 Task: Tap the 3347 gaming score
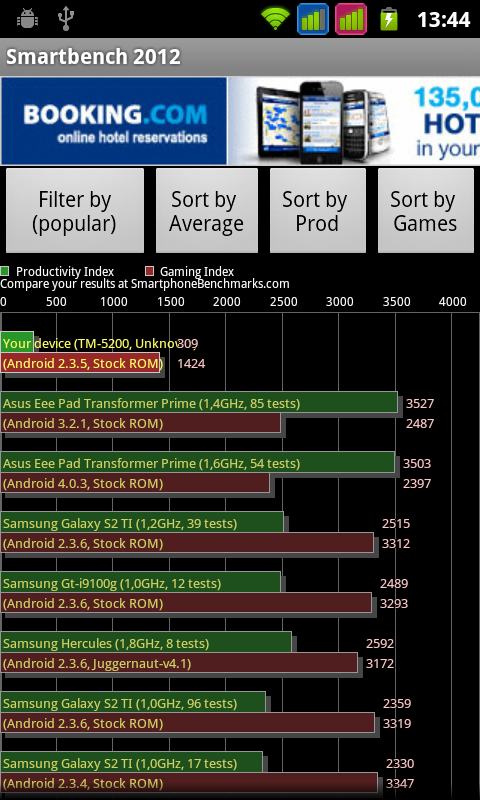[400, 783]
